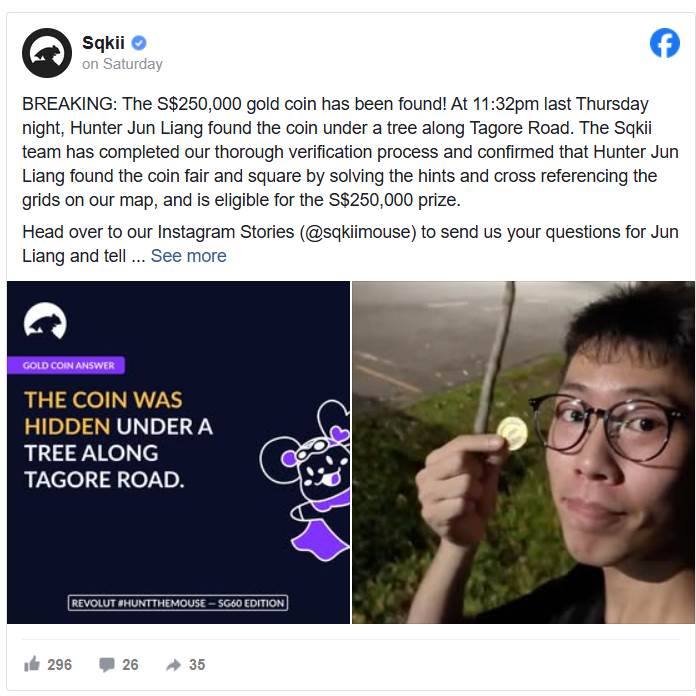Click the REVOLUT #HUNTTHEMOUSE SG60 EDITION tag

pyautogui.click(x=178, y=603)
